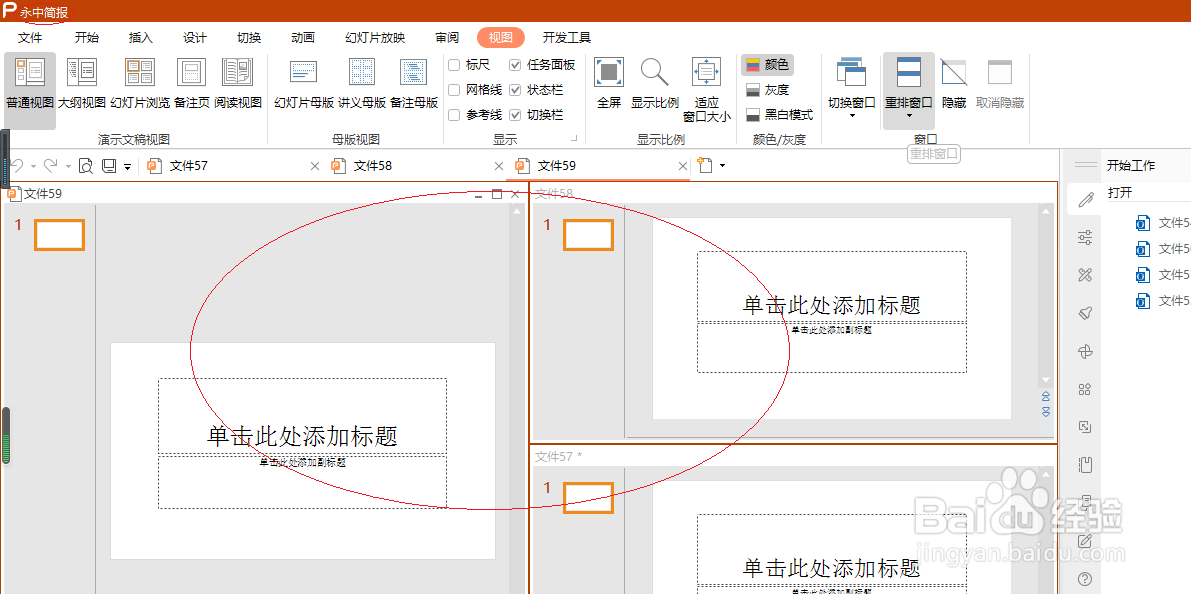Close the 文件58 document tab
Image resolution: width=1191 pixels, height=594 pixels.
(x=499, y=166)
